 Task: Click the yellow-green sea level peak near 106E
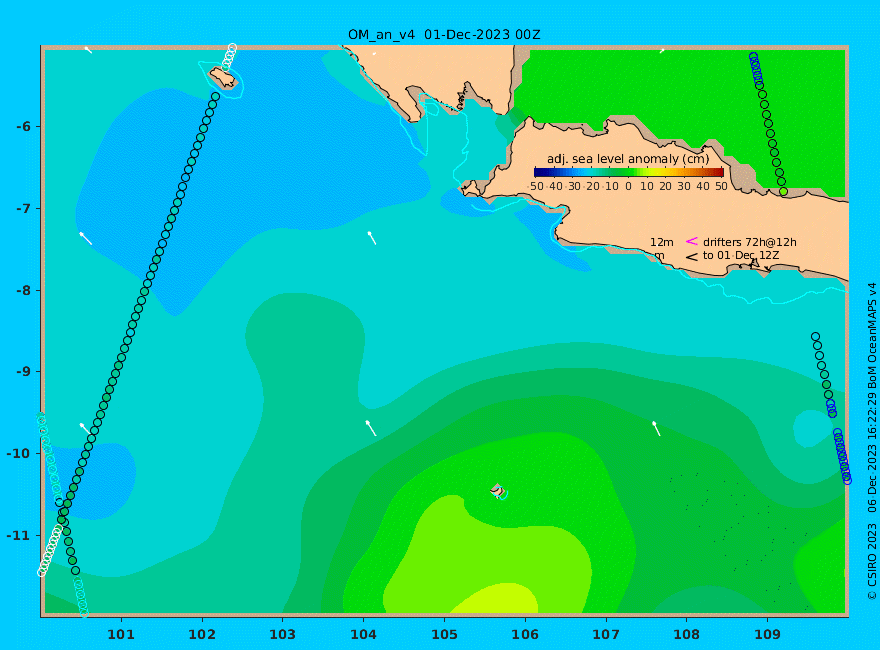coord(497,598)
